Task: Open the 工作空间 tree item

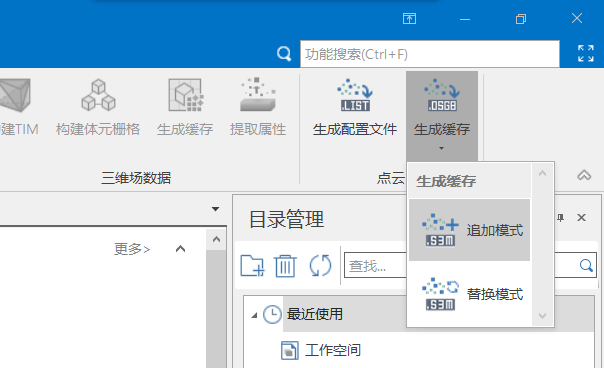Action: coord(333,350)
